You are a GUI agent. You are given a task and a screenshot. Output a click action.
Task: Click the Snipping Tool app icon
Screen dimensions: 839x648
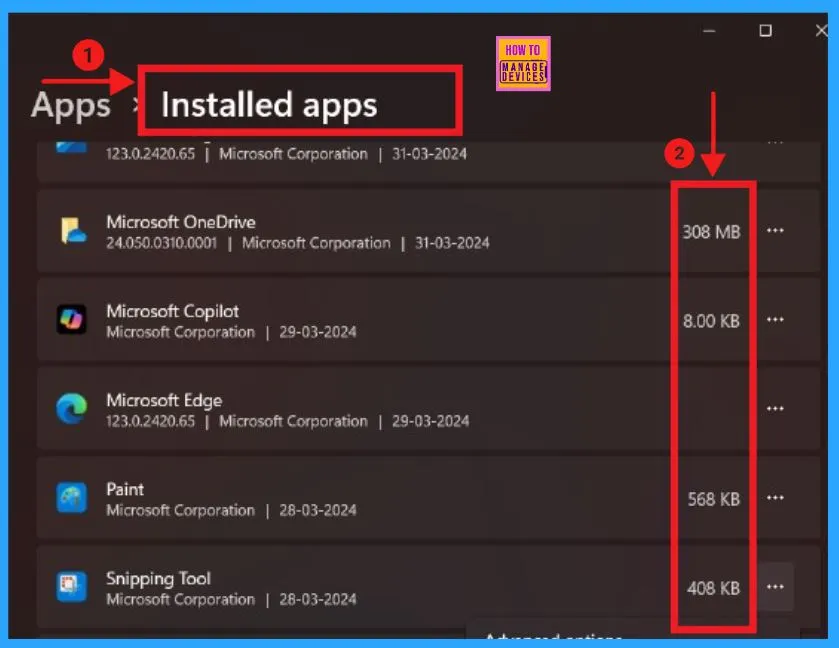72,586
